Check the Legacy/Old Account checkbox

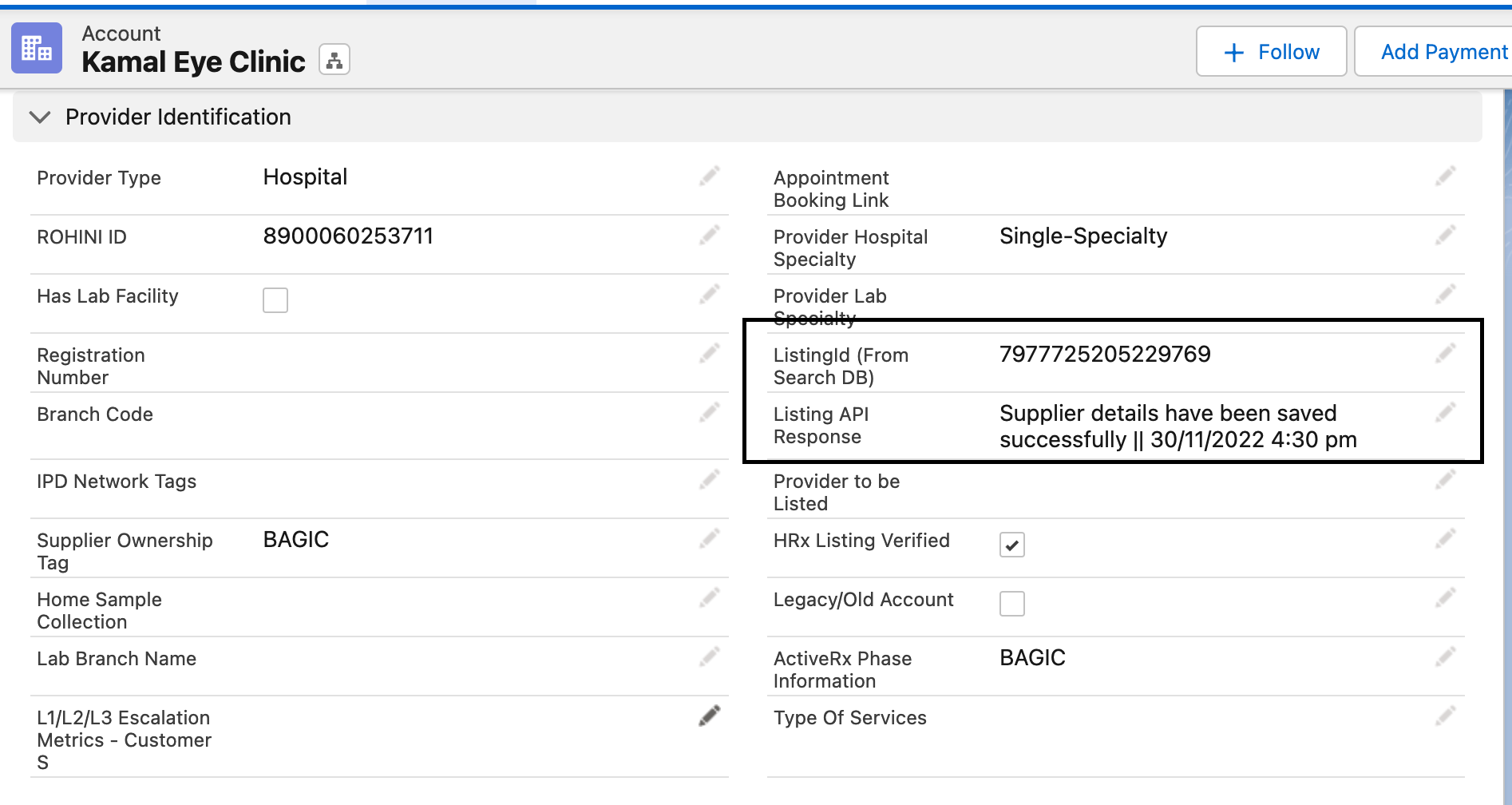1011,604
